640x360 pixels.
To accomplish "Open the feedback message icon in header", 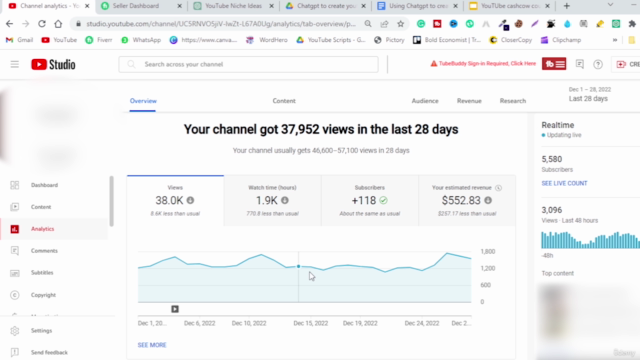I will [580, 64].
